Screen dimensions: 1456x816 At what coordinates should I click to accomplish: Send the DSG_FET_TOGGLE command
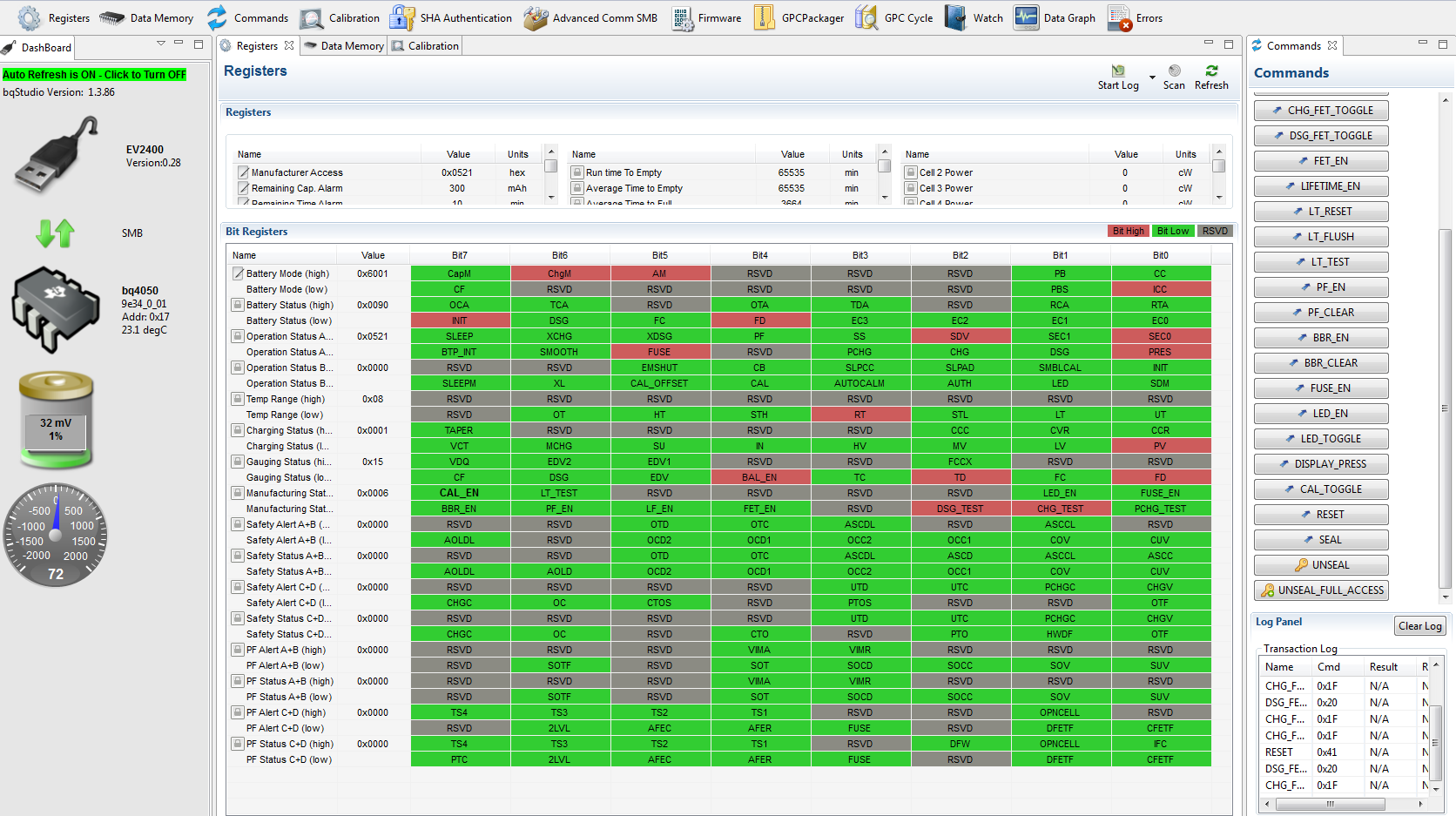1321,136
